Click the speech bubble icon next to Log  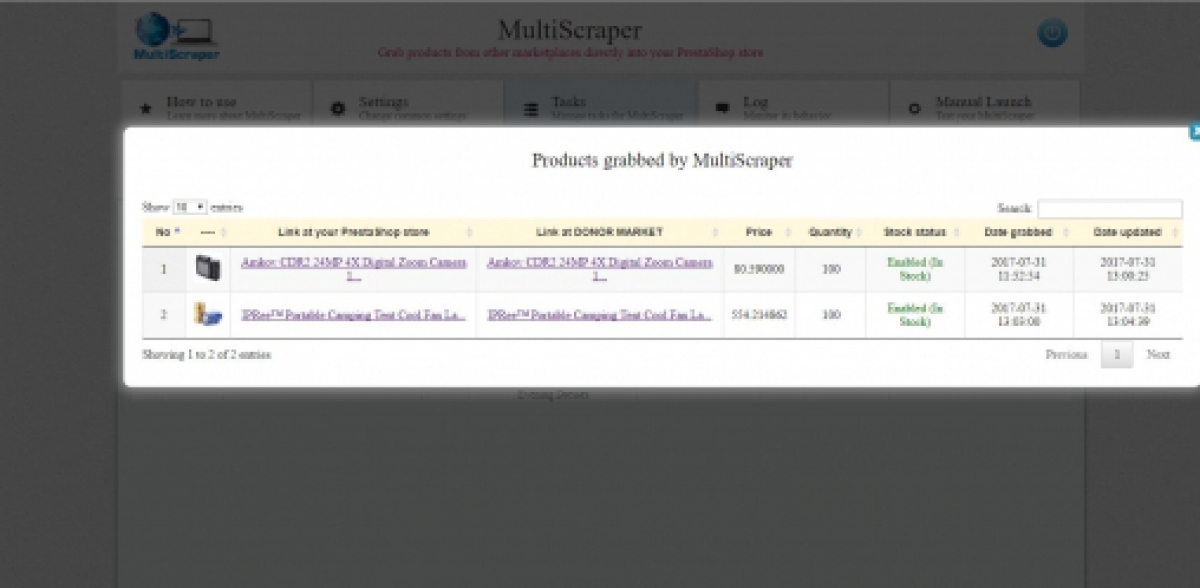[x=722, y=106]
